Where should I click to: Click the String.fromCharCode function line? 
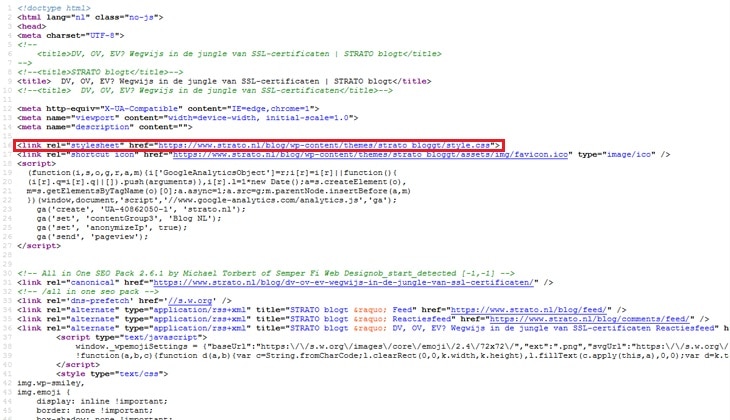tap(401, 355)
